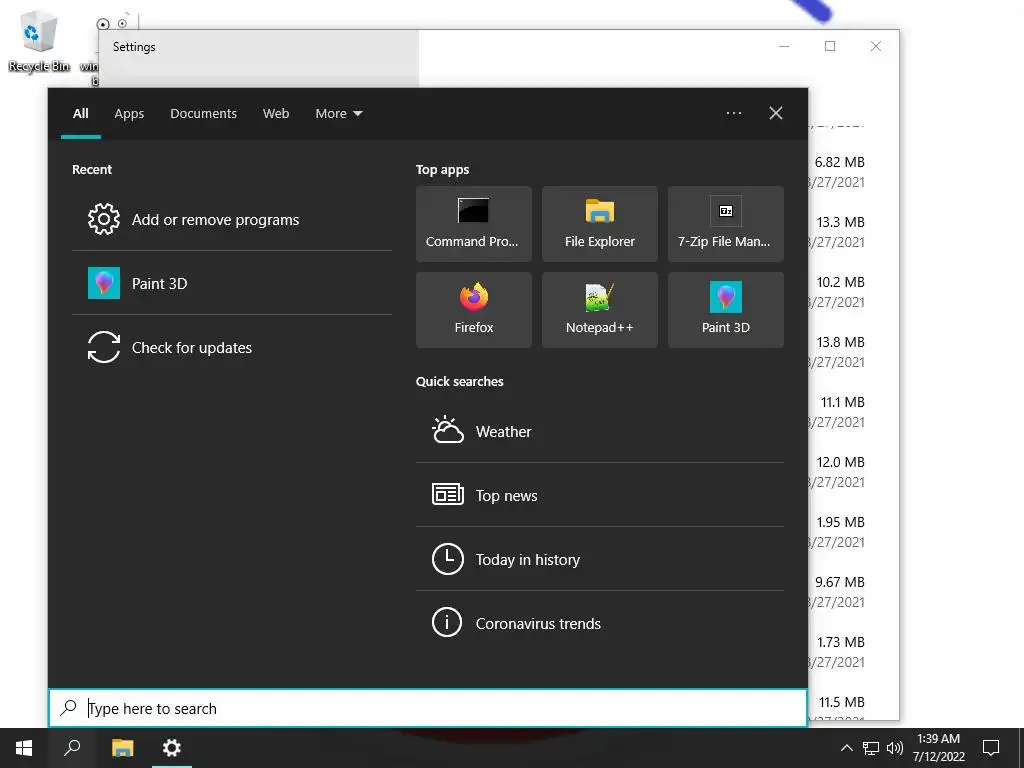This screenshot has width=1024, height=768.
Task: Select Settings gear icon on taskbar
Action: [172, 748]
